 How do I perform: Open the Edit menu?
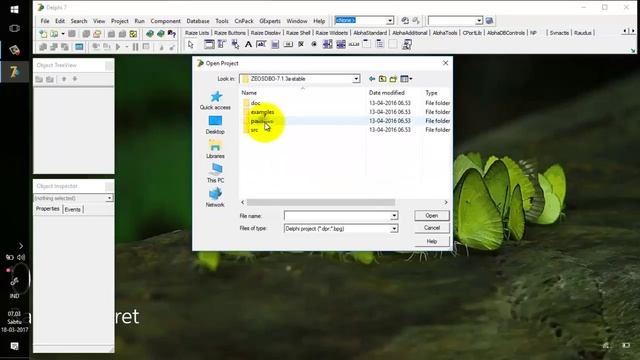coord(60,21)
